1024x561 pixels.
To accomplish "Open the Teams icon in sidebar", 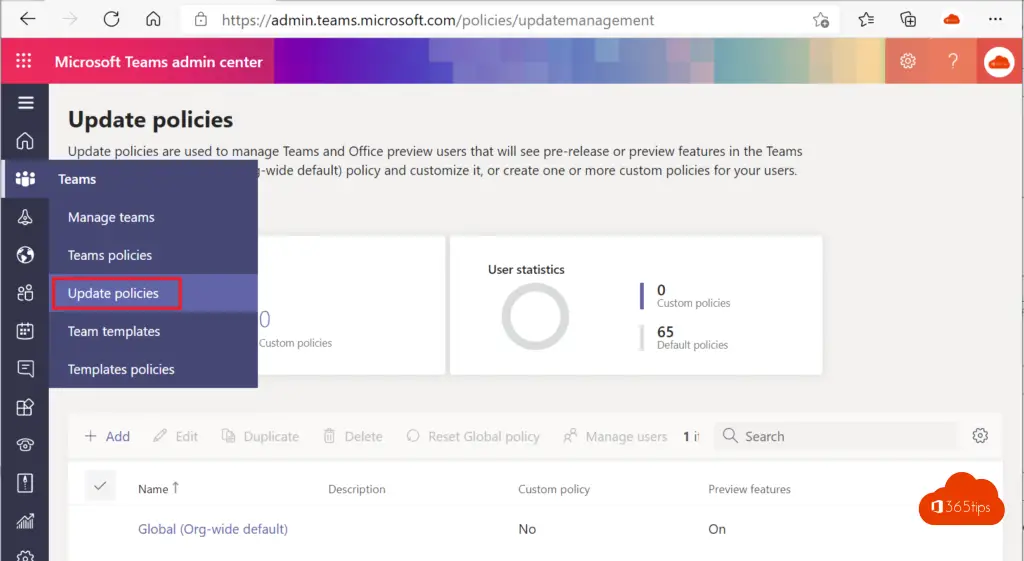I will coord(26,179).
